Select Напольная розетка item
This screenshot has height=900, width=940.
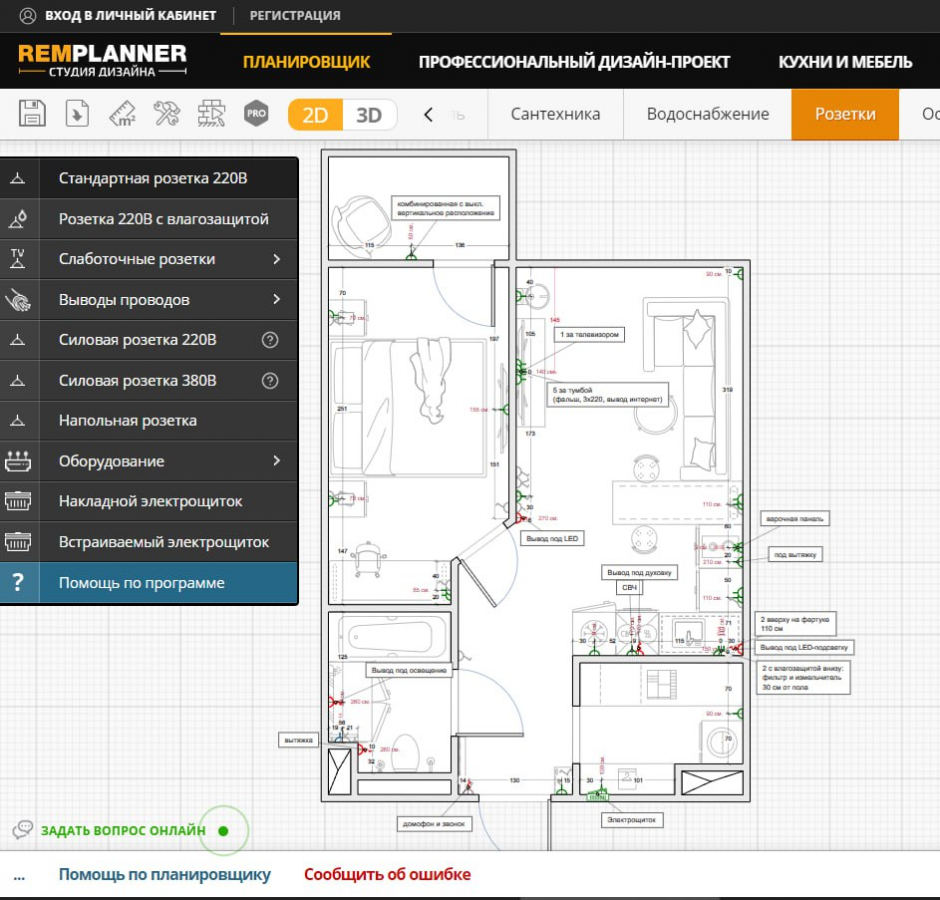(149, 421)
